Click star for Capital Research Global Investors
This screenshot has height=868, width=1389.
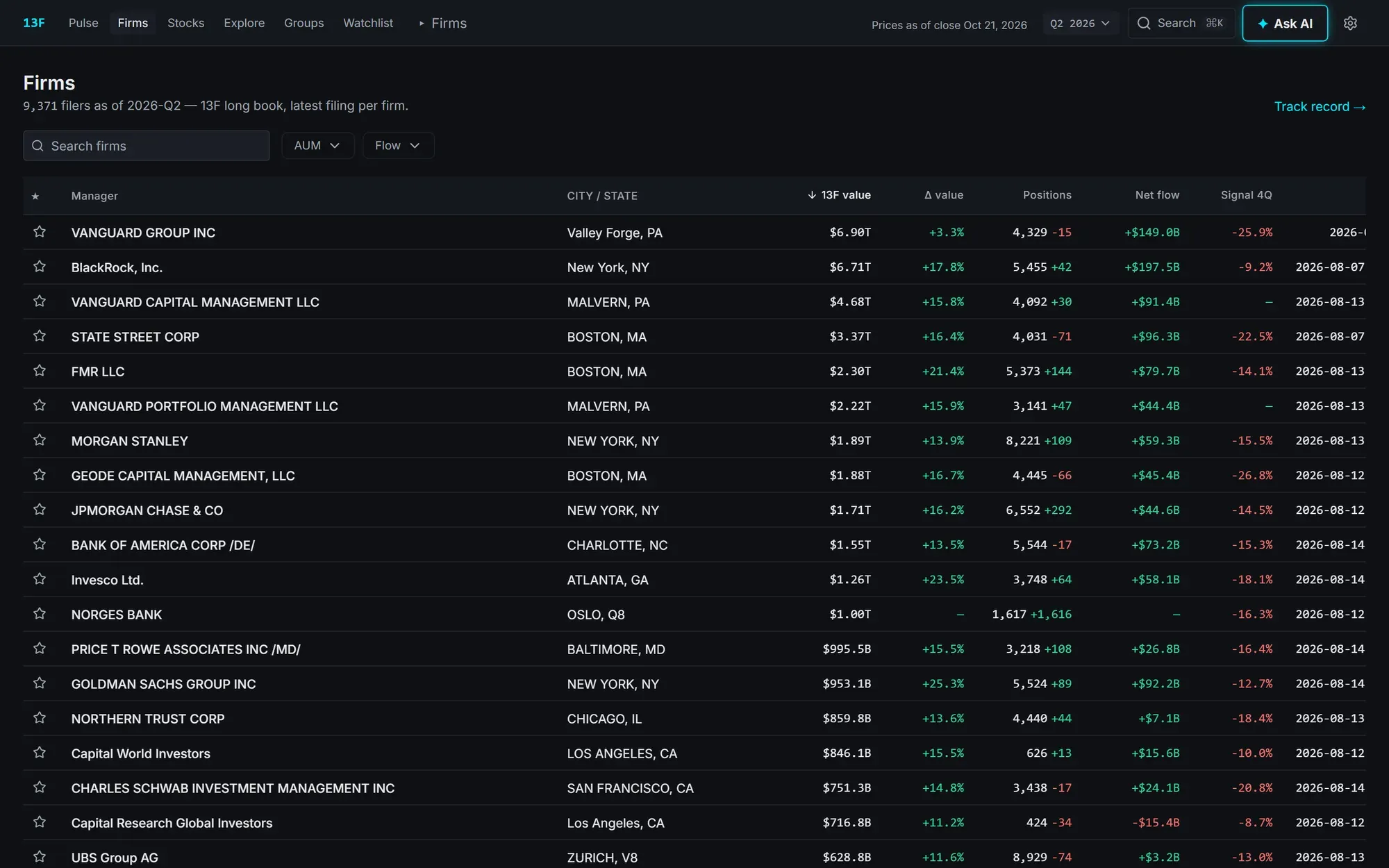(40, 822)
